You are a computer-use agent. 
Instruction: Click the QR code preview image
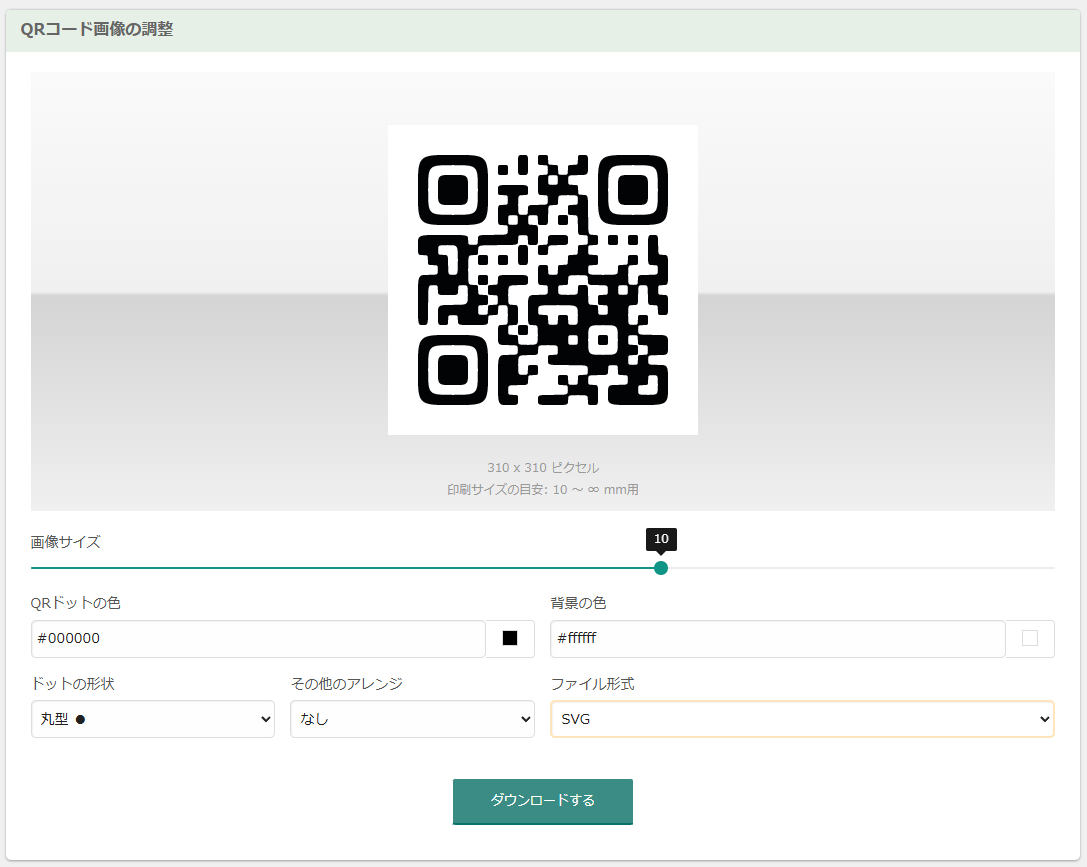pos(543,280)
